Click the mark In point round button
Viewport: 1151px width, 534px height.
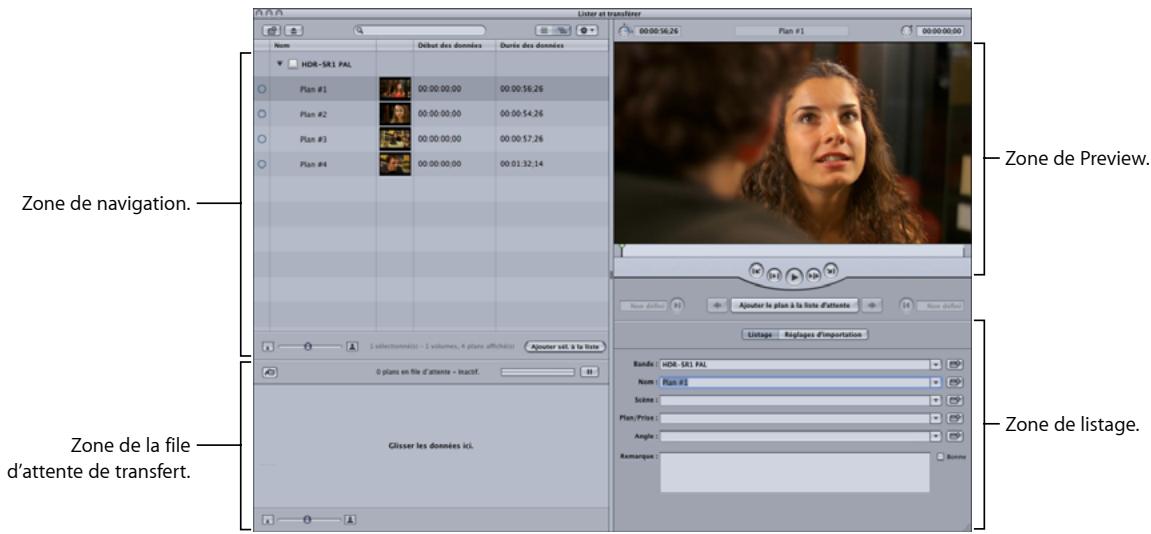(x=677, y=306)
